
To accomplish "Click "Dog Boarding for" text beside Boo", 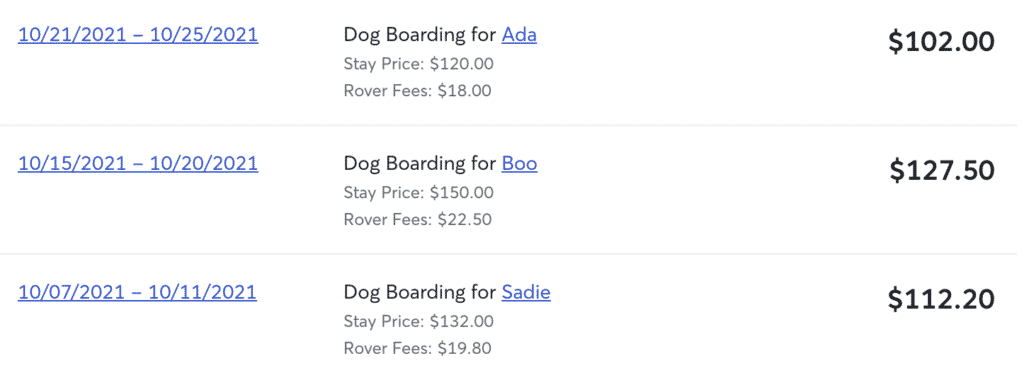I will [420, 163].
